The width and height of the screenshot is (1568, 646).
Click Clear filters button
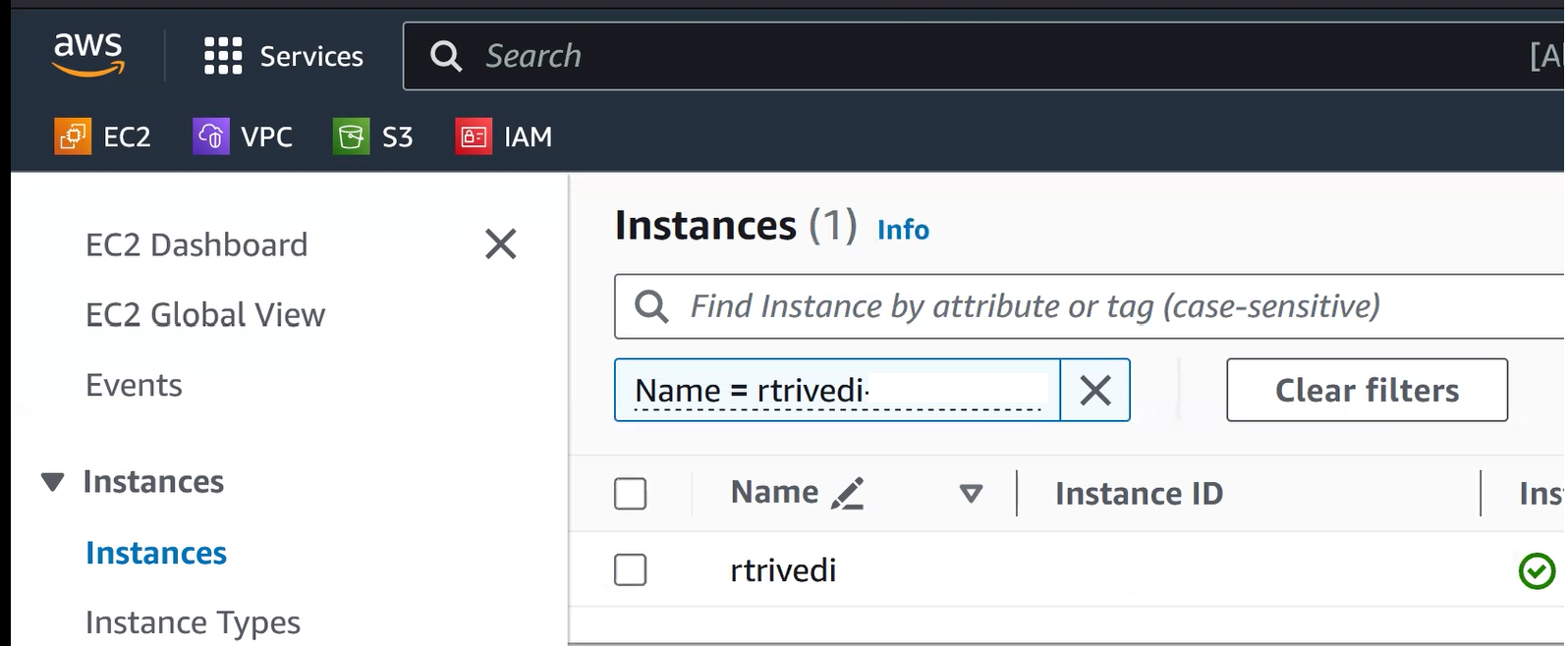click(x=1367, y=390)
